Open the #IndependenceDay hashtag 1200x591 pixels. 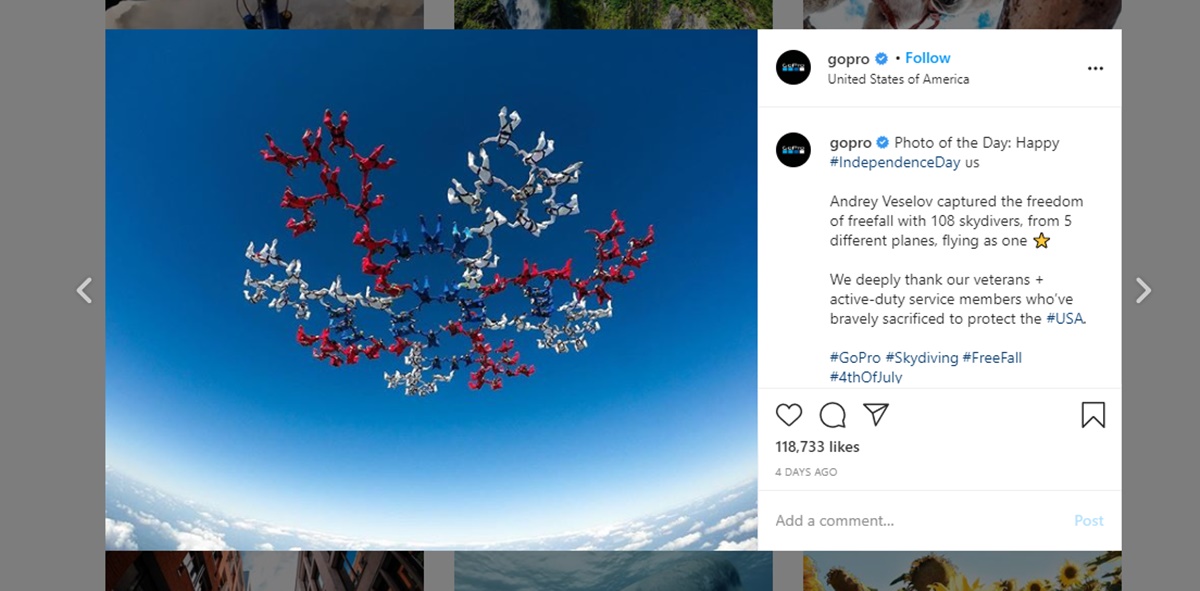tap(895, 162)
